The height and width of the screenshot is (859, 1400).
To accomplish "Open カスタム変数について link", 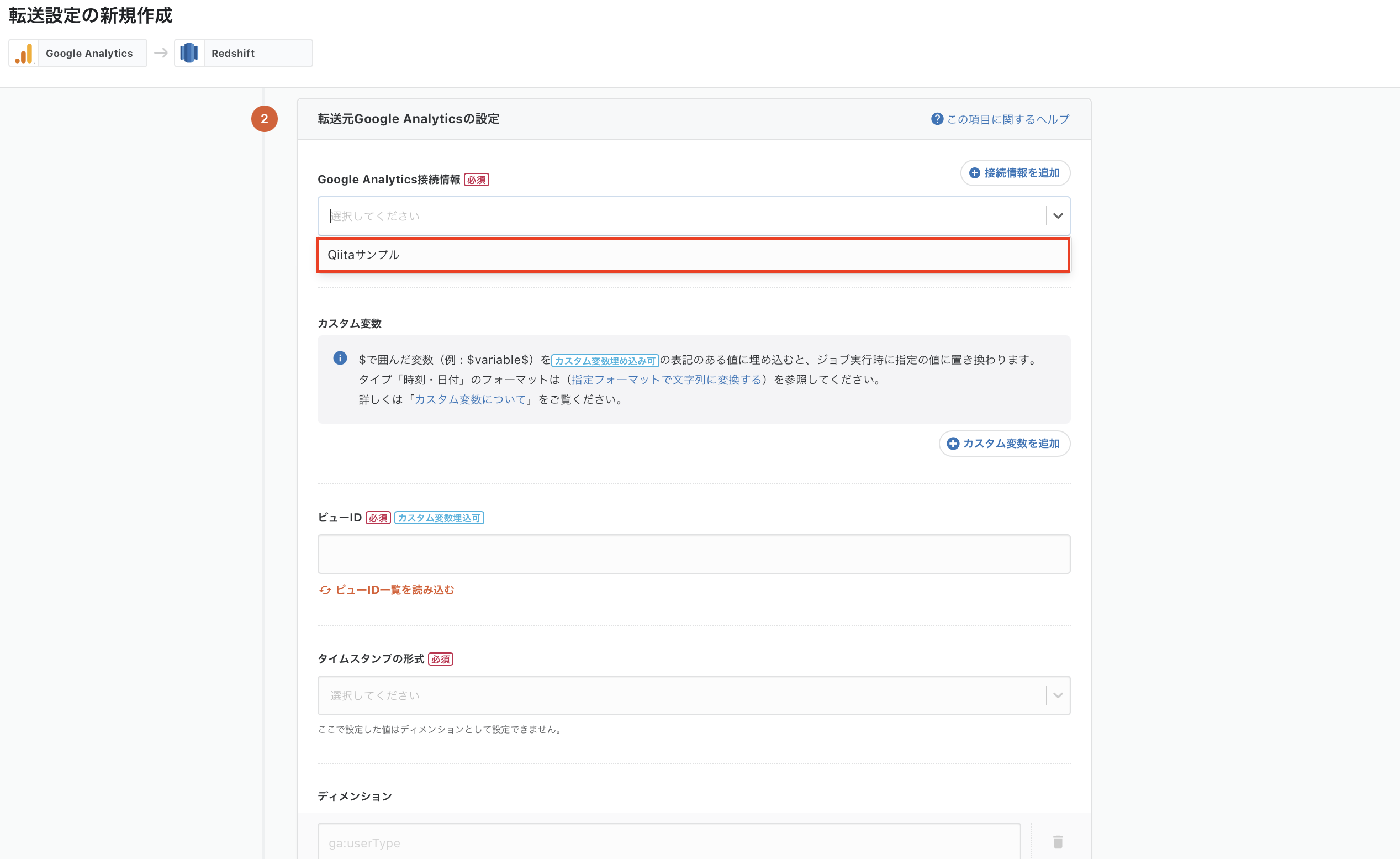I will (x=471, y=399).
